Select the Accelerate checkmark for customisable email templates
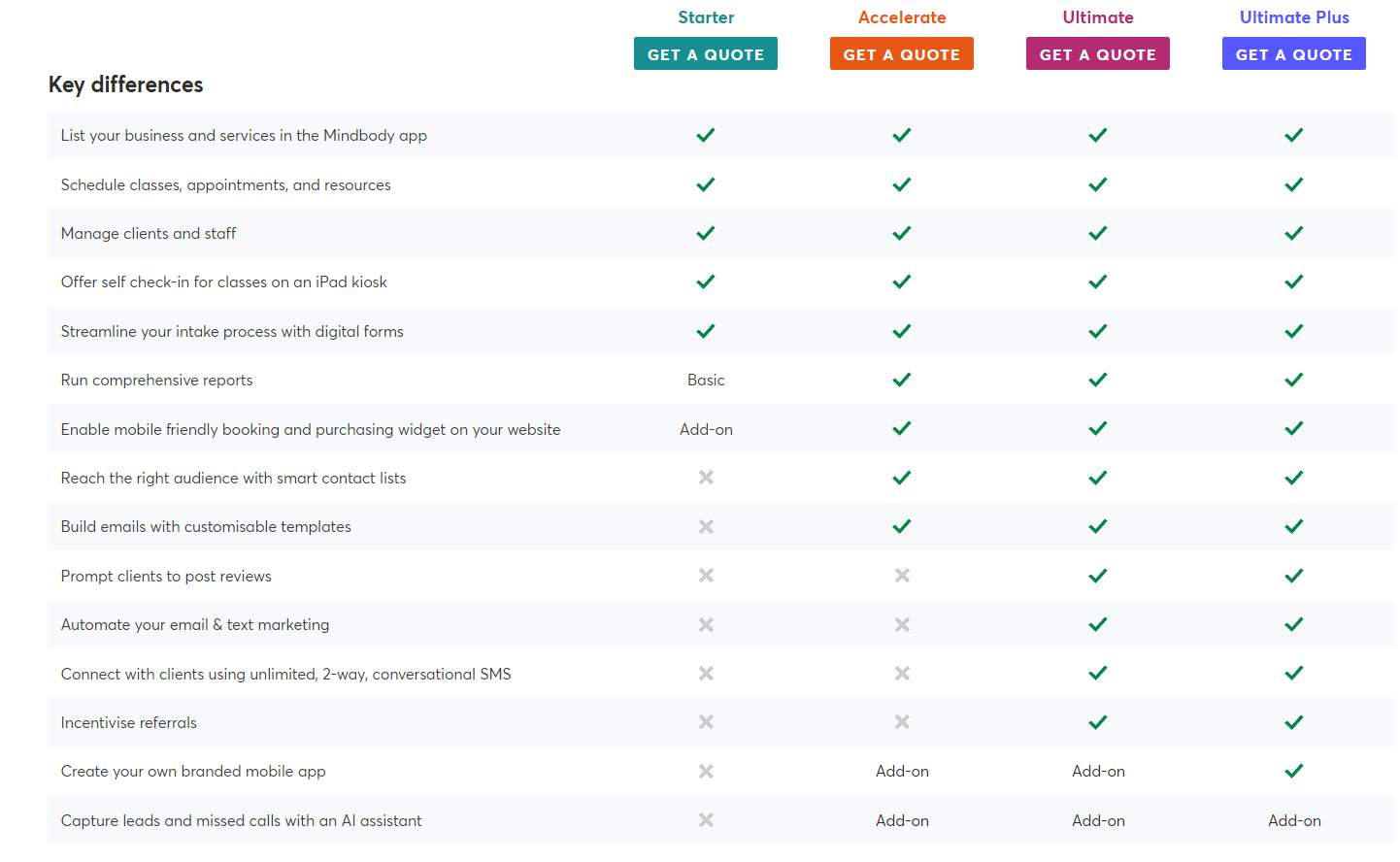 click(x=902, y=526)
